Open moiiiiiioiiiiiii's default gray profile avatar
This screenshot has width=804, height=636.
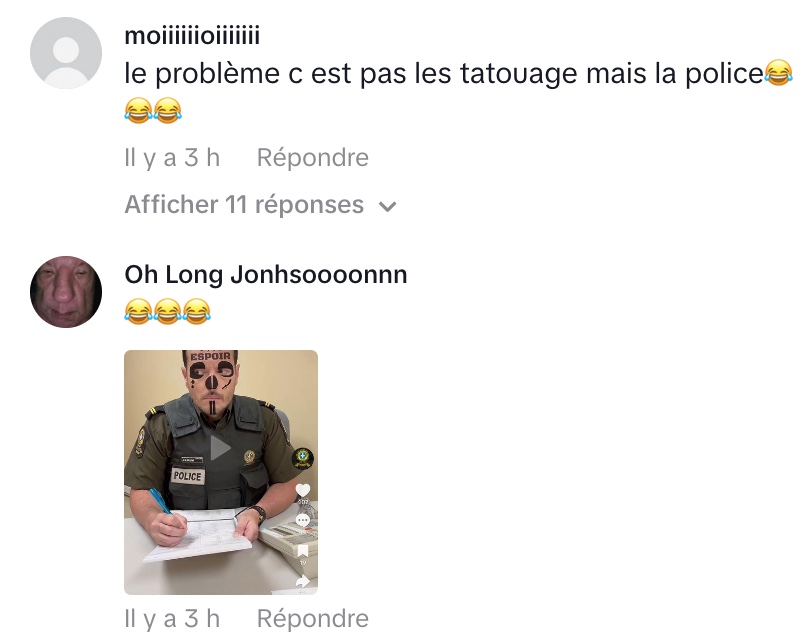click(66, 53)
